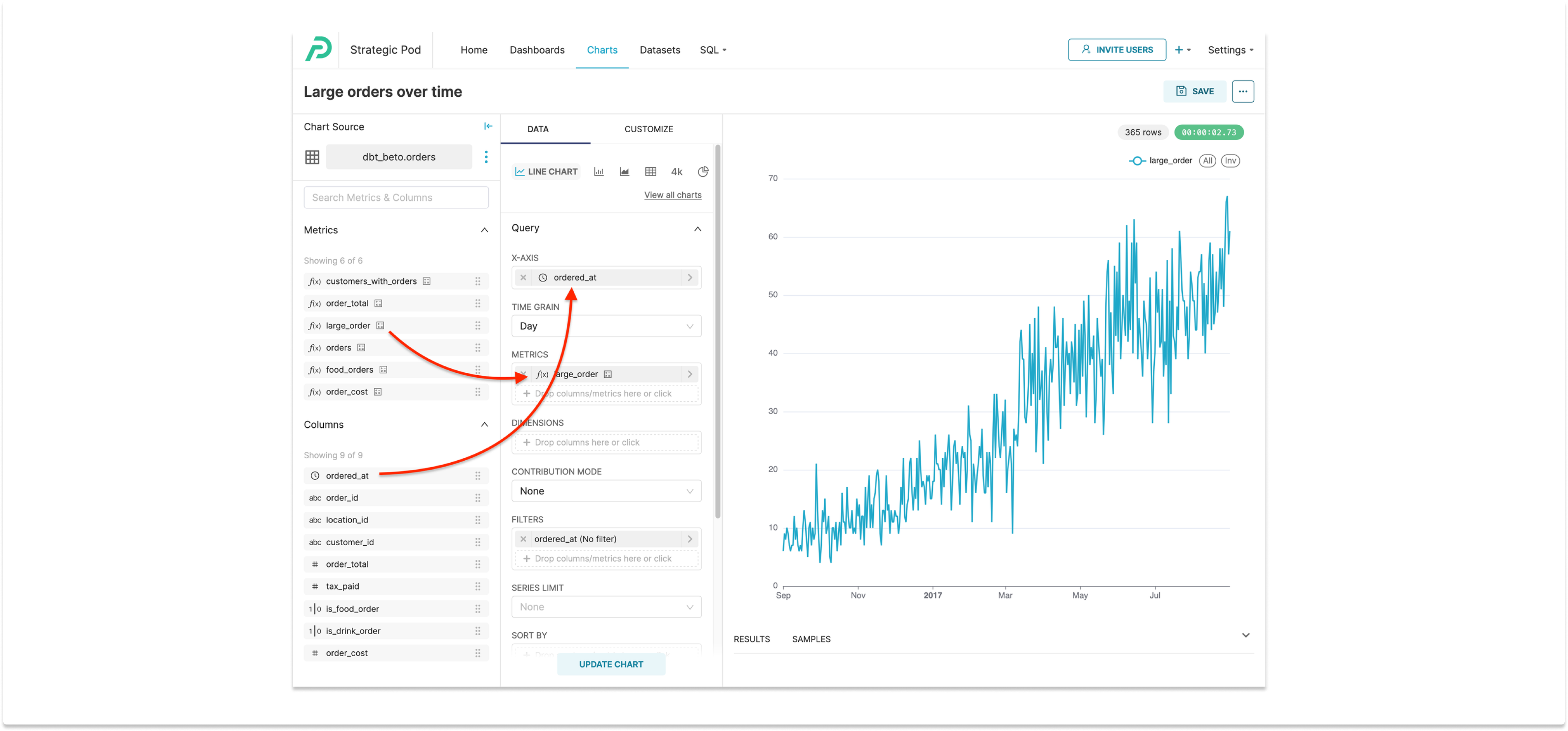Open the View all charts link
Screen dimensions: 1568x731
(673, 195)
